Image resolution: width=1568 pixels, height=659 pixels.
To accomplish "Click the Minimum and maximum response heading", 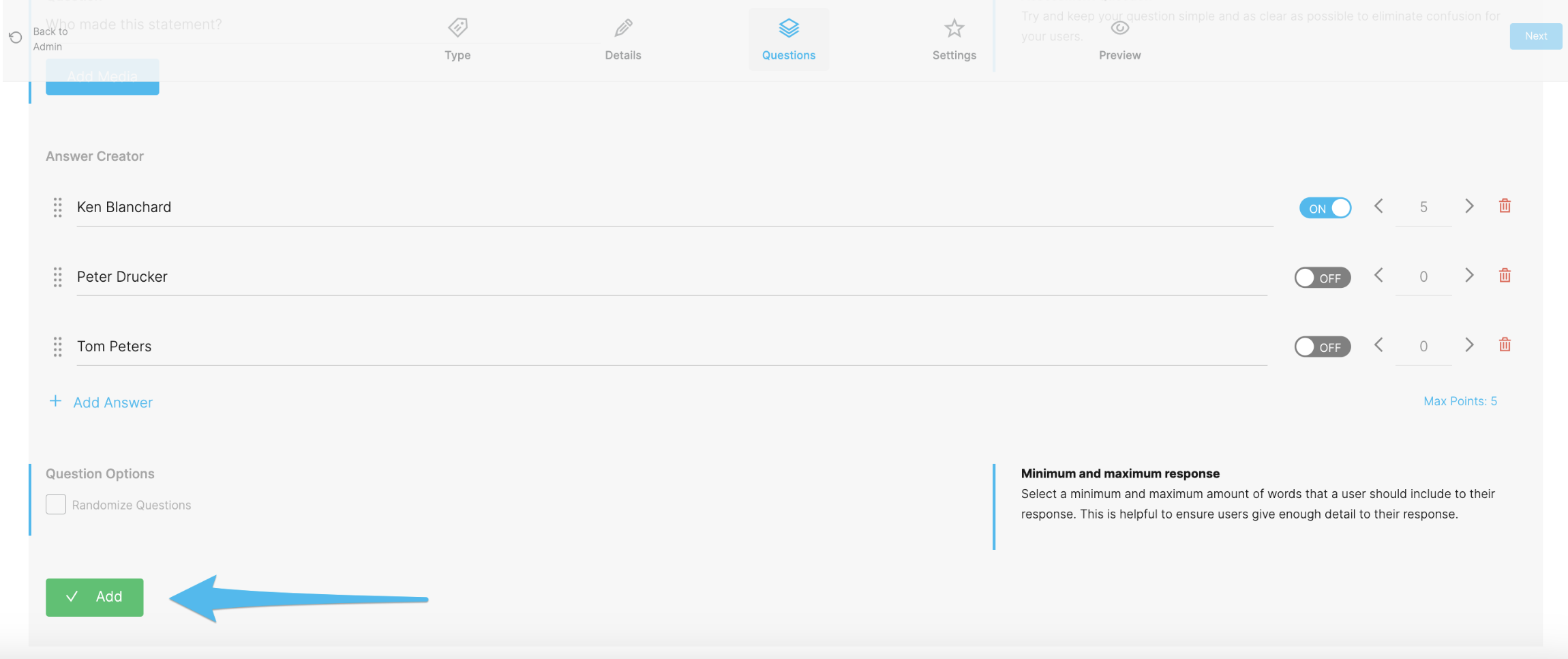I will (1120, 473).
